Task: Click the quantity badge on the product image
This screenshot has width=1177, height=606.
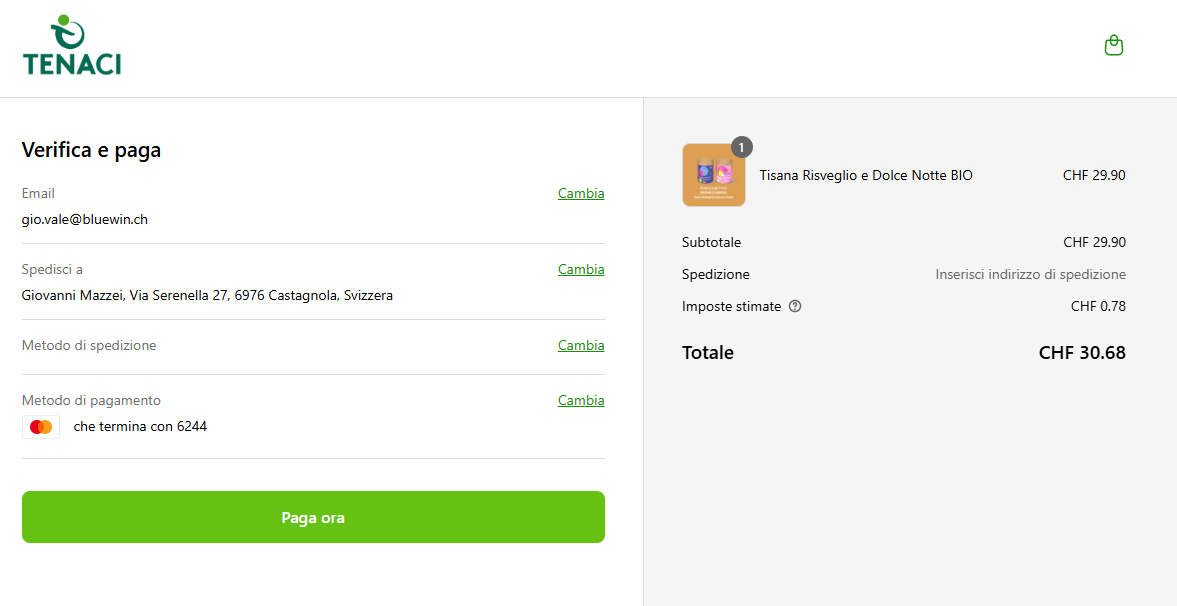Action: tap(741, 147)
